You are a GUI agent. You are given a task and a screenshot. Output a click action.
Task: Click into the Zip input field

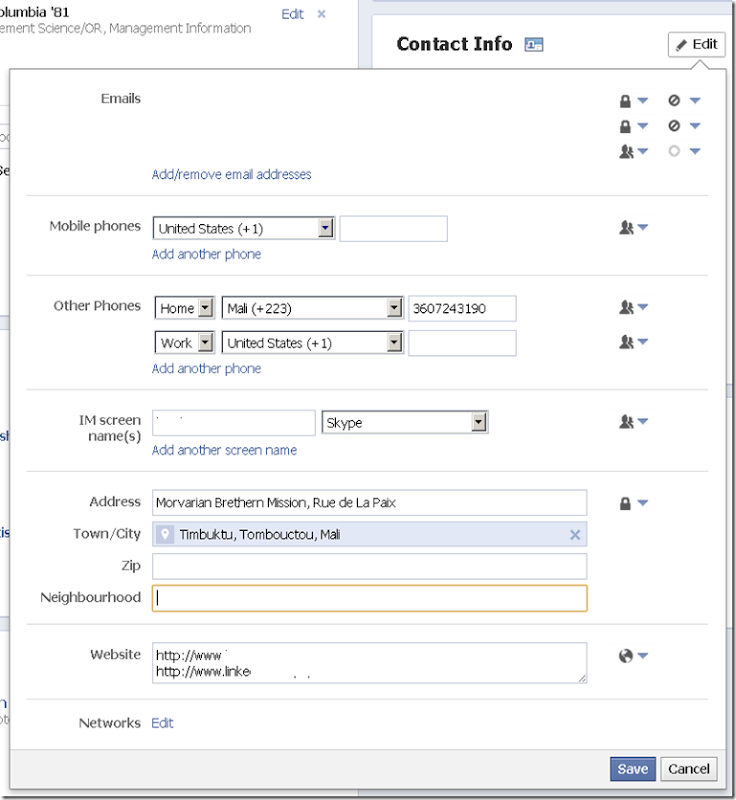coord(369,567)
